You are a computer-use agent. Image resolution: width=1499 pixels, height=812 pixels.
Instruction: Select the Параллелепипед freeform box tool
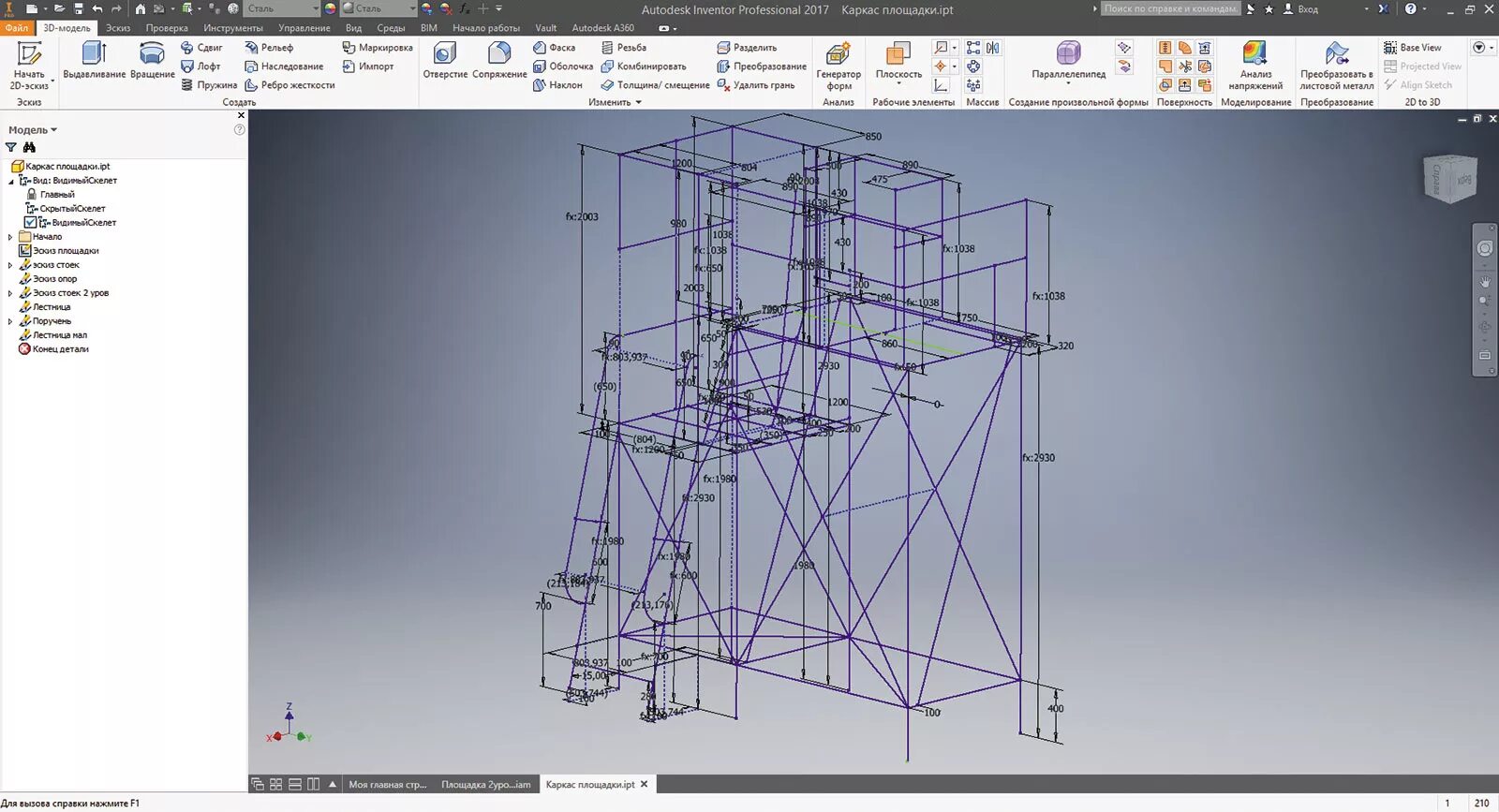pos(1068,62)
